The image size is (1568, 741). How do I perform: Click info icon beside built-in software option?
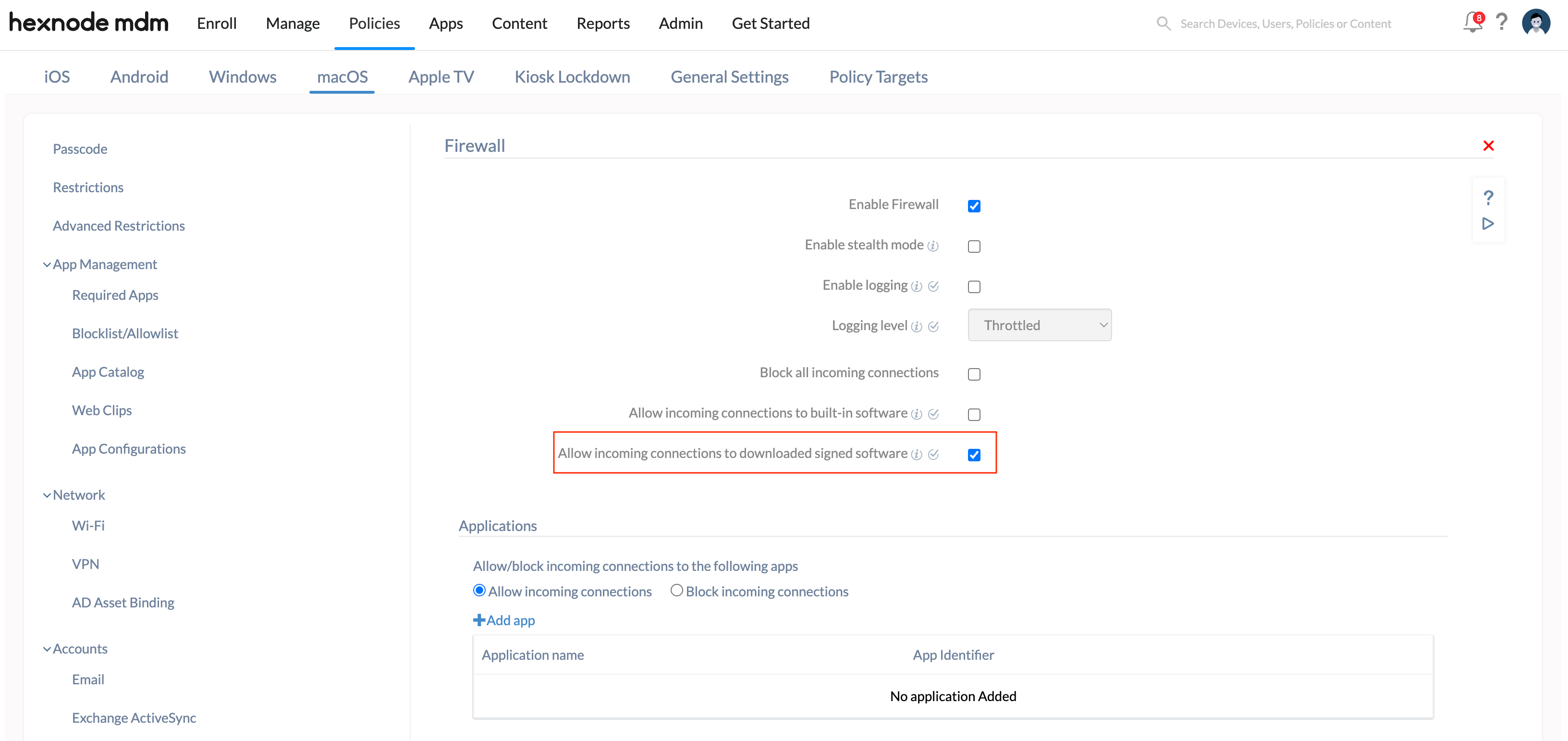(x=916, y=414)
